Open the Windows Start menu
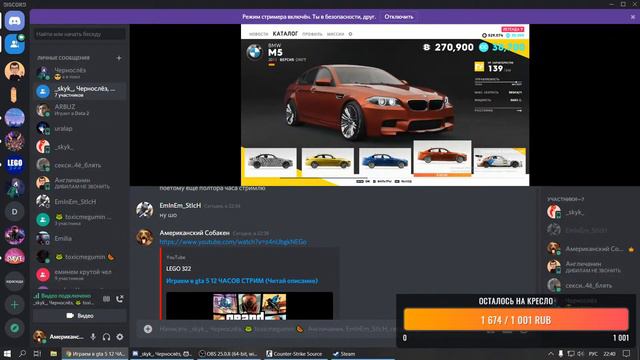This screenshot has width=640, height=360. [7, 353]
